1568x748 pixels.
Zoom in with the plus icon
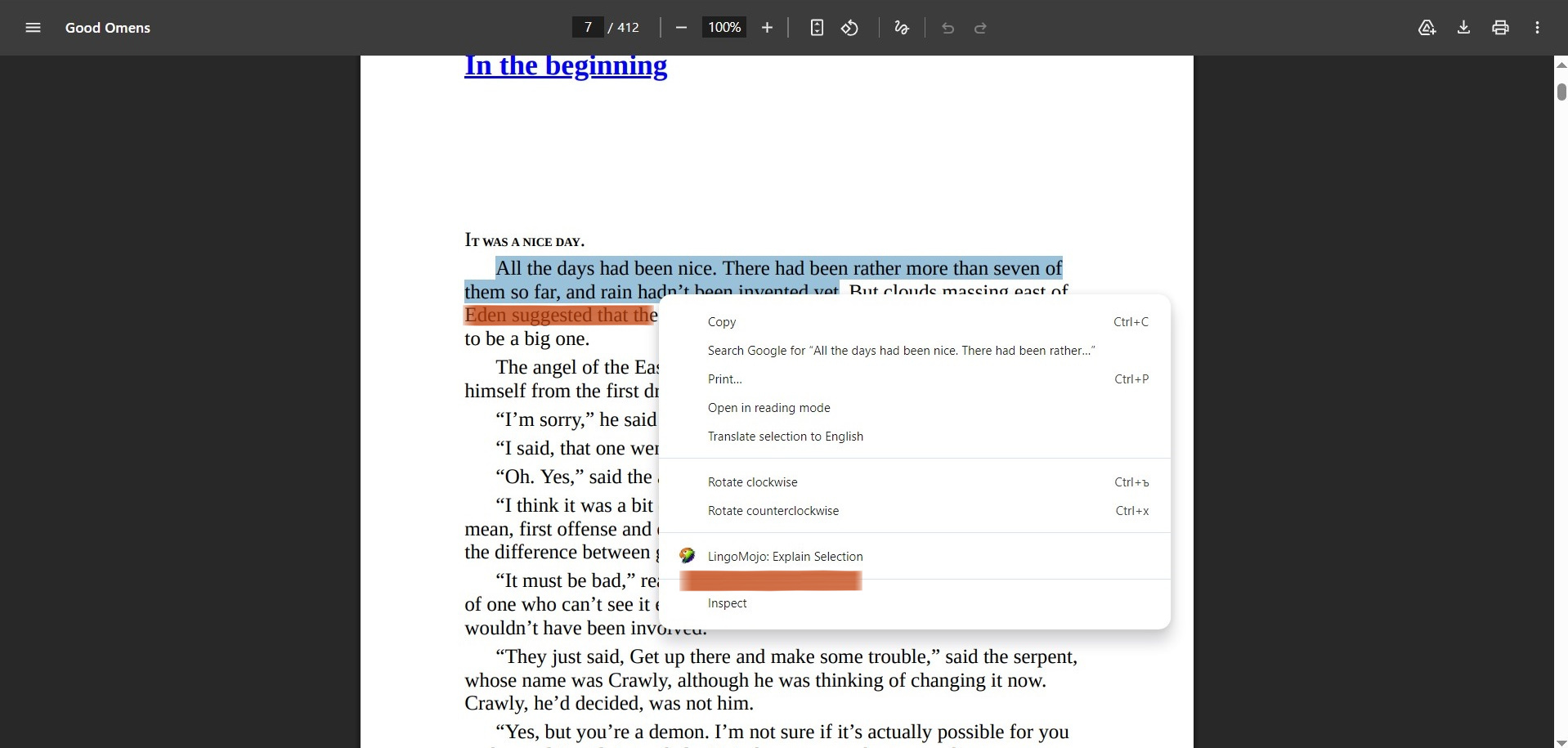pos(767,28)
